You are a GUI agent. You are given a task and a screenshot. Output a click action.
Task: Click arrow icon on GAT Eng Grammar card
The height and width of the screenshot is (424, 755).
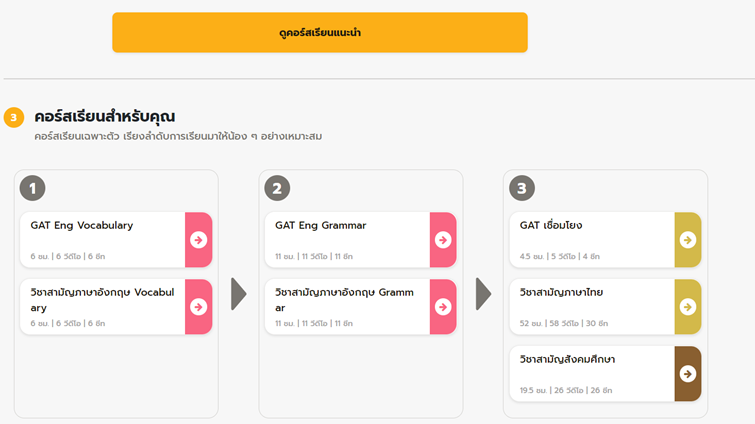443,240
